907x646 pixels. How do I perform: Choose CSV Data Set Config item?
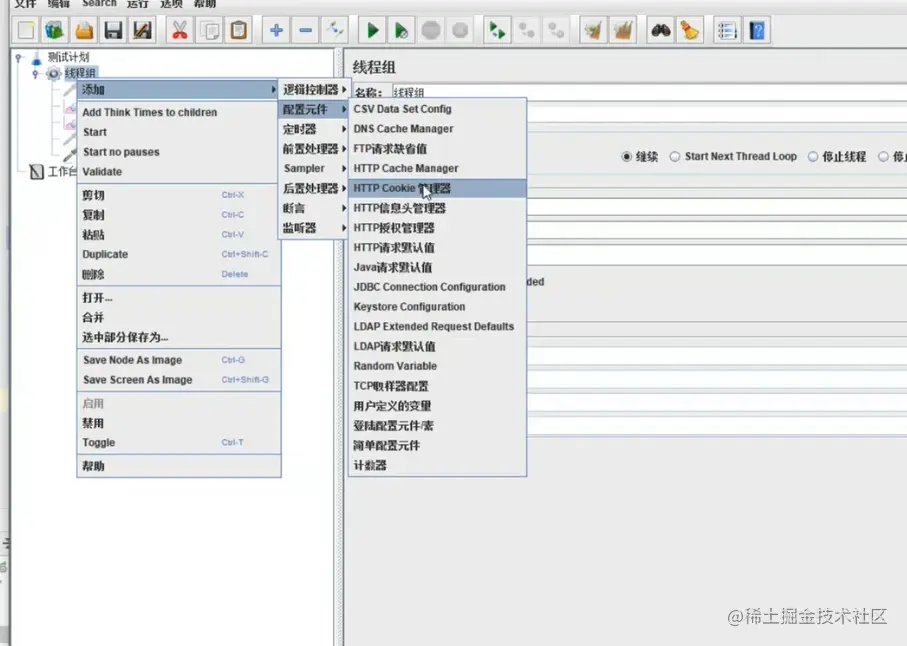click(x=437, y=109)
